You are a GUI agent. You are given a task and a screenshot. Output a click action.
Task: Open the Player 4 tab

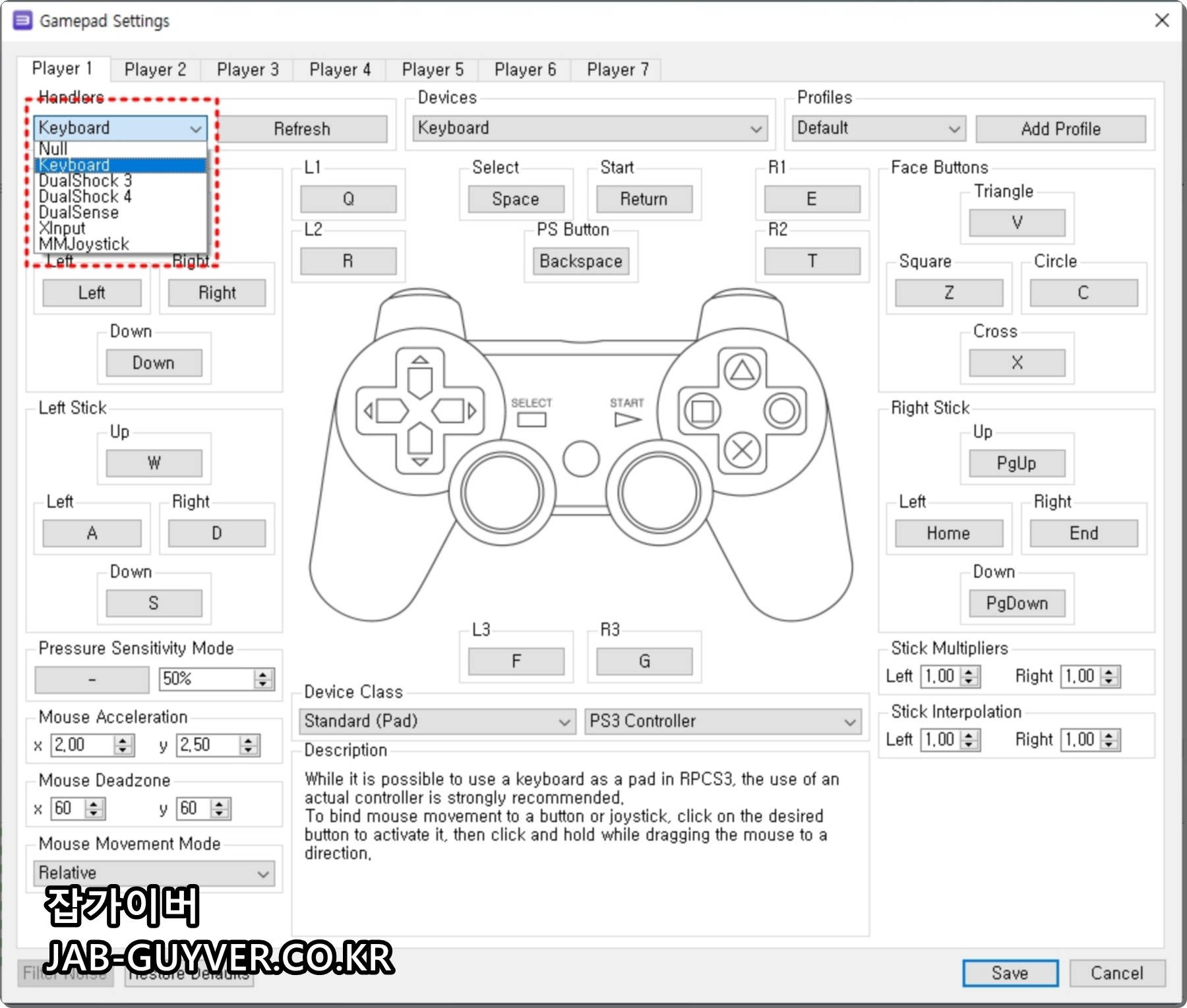(x=340, y=69)
